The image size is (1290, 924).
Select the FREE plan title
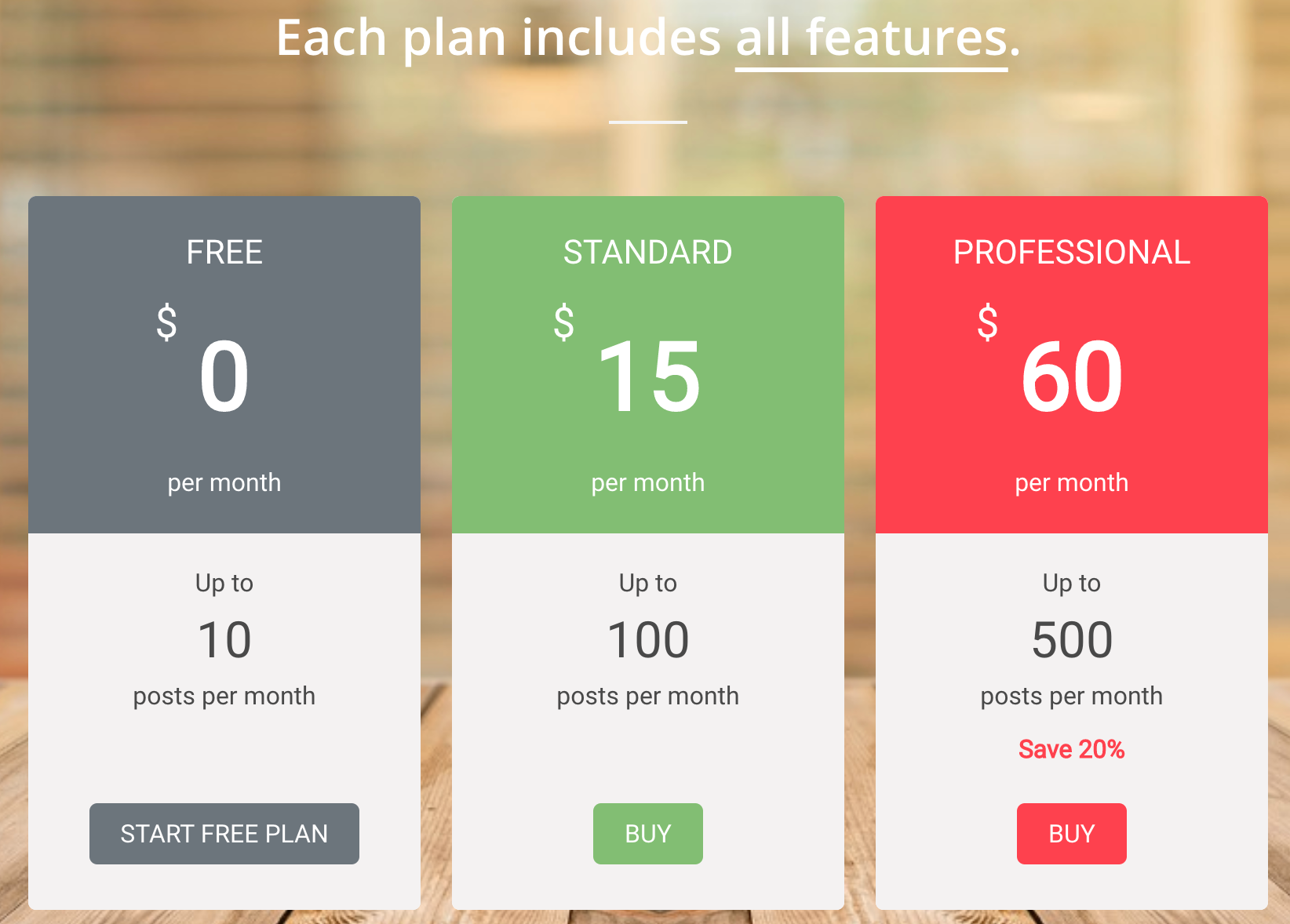click(x=224, y=253)
